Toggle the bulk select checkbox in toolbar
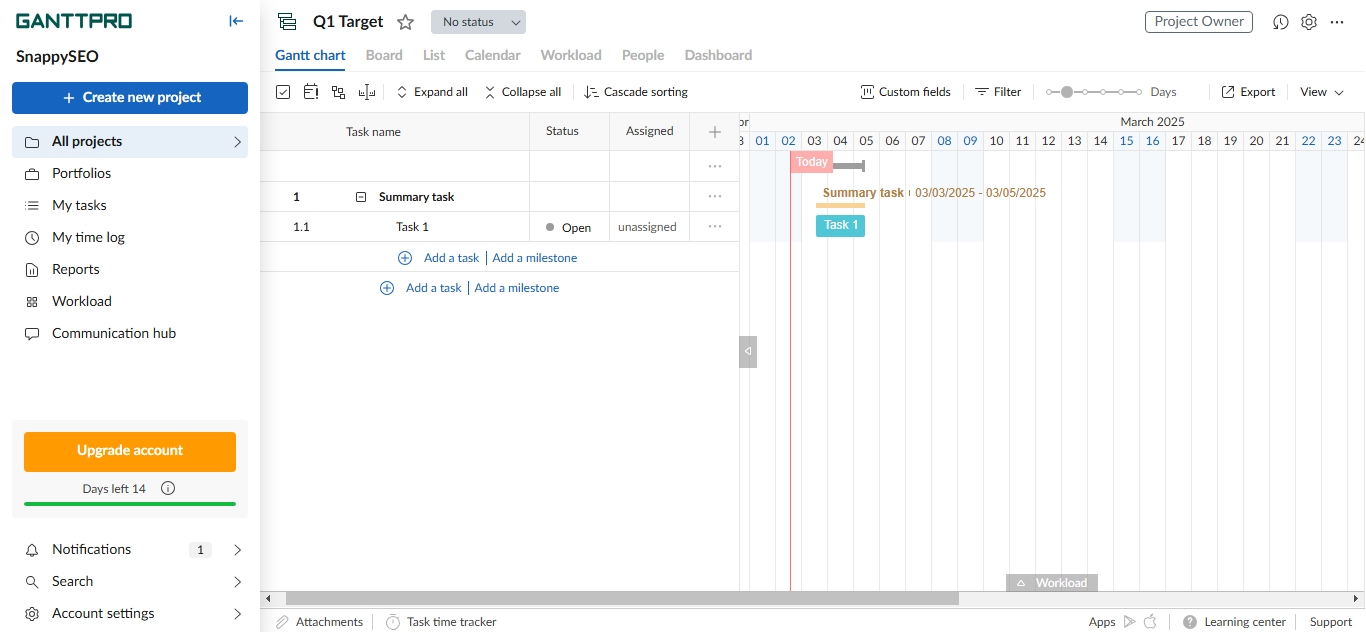Viewport: 1366px width, 632px height. 283,92
